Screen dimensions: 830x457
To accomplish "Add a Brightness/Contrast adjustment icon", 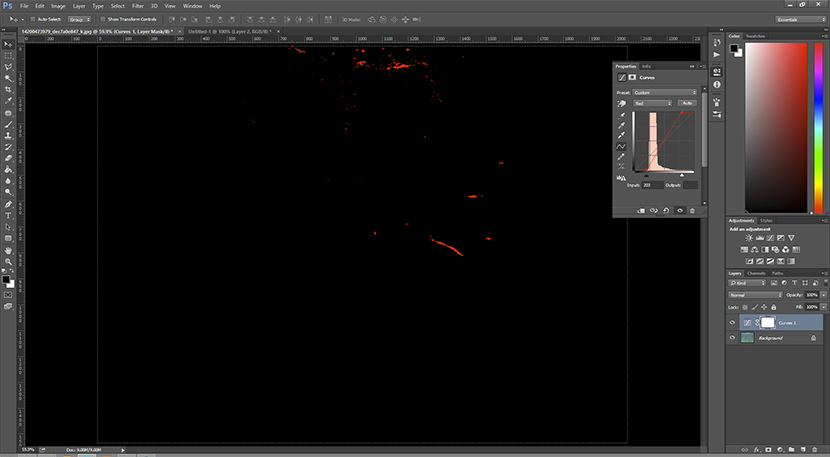I will (748, 238).
